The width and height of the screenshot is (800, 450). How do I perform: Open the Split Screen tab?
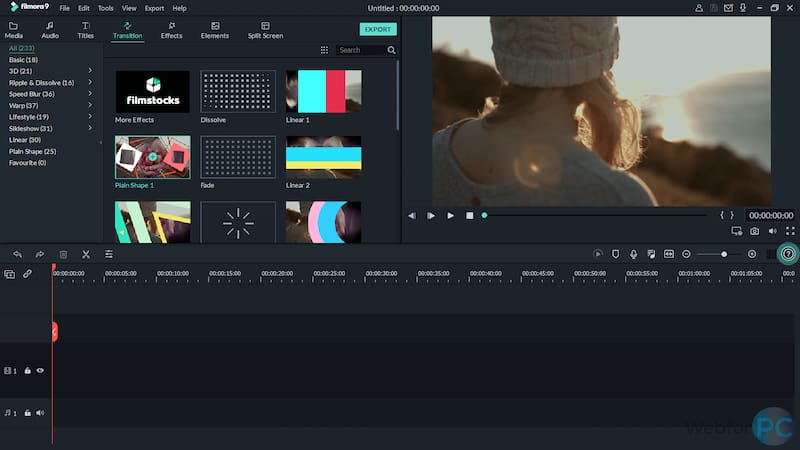265,30
